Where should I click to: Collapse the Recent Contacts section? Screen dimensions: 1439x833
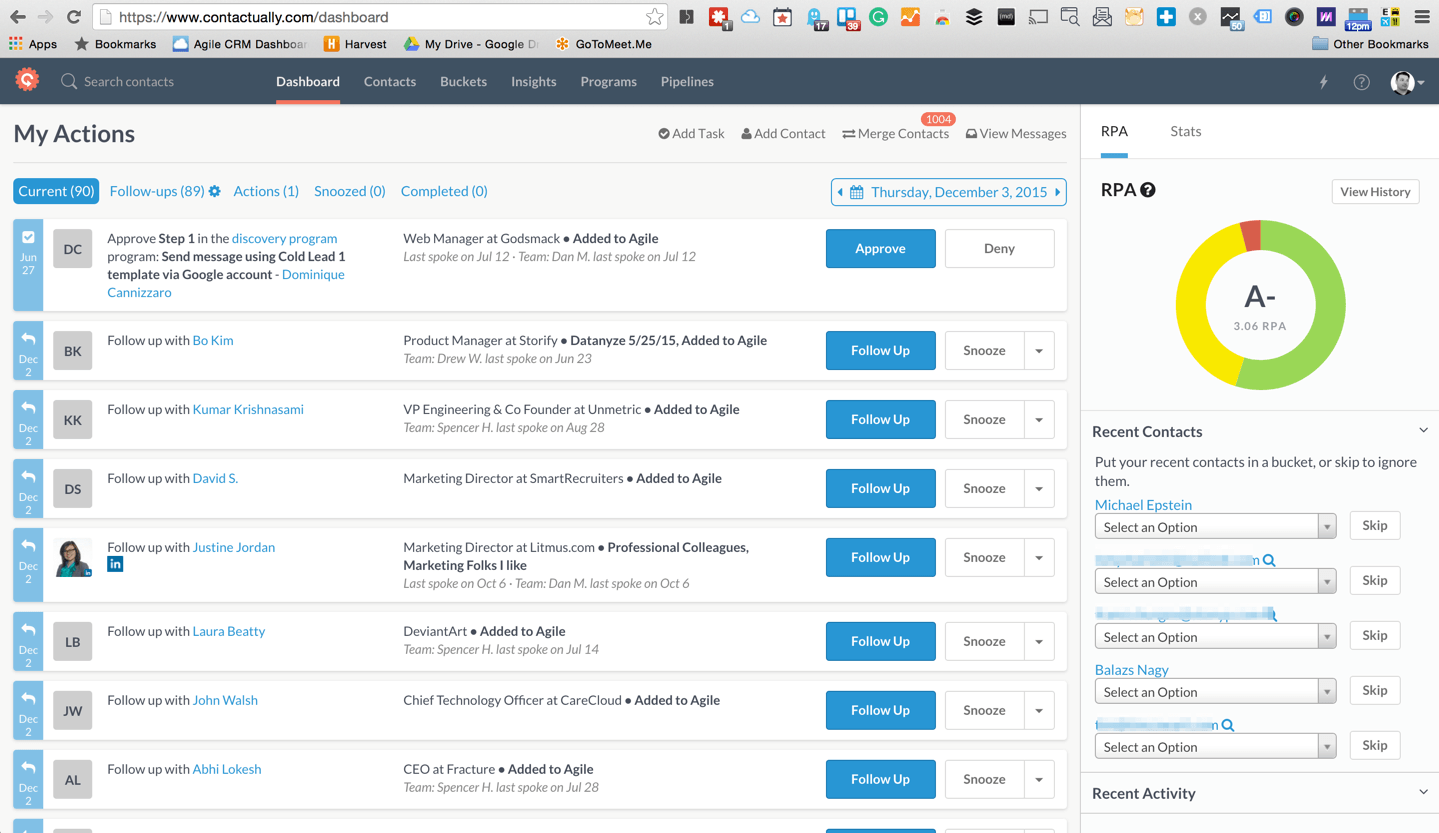pyautogui.click(x=1423, y=431)
